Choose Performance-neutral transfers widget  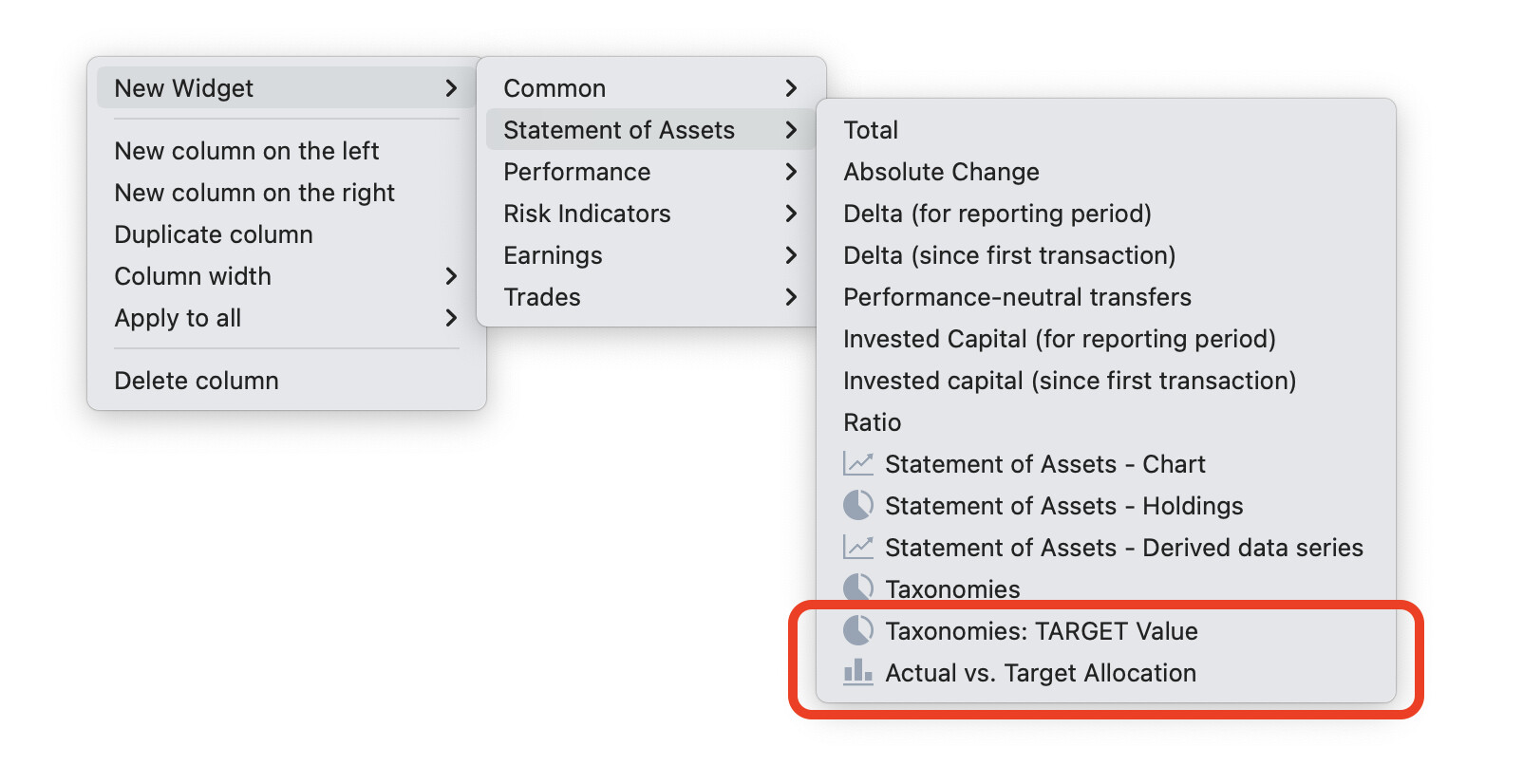click(1017, 297)
